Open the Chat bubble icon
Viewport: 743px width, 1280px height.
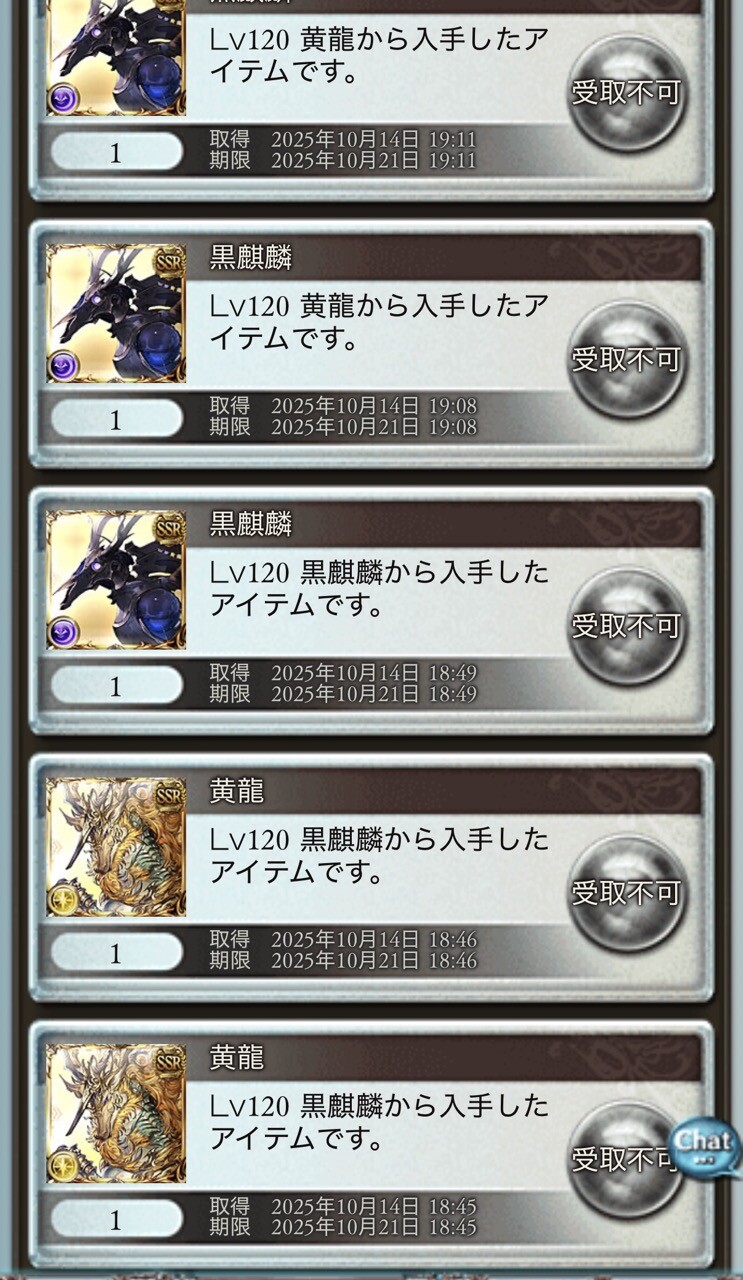coord(705,1148)
